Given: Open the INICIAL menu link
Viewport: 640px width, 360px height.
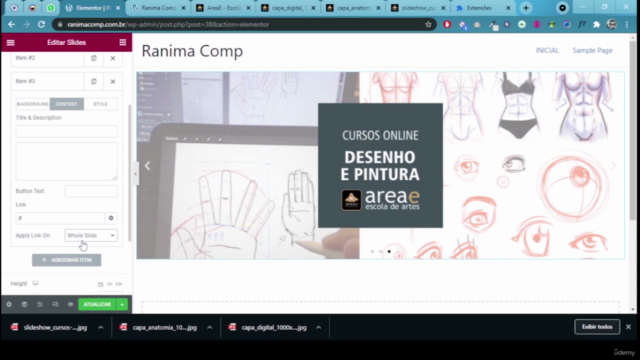Looking at the screenshot, I should [547, 50].
